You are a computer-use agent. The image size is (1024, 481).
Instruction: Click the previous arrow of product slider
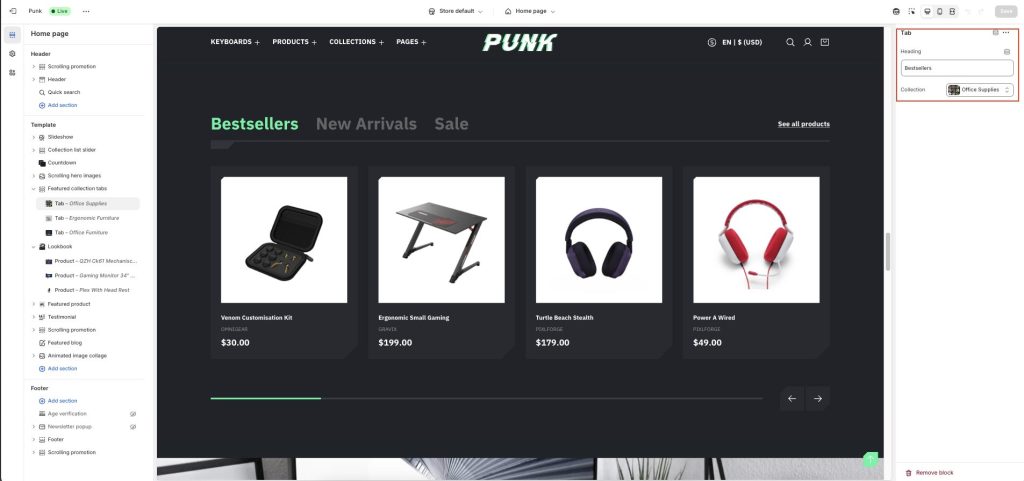tap(792, 399)
